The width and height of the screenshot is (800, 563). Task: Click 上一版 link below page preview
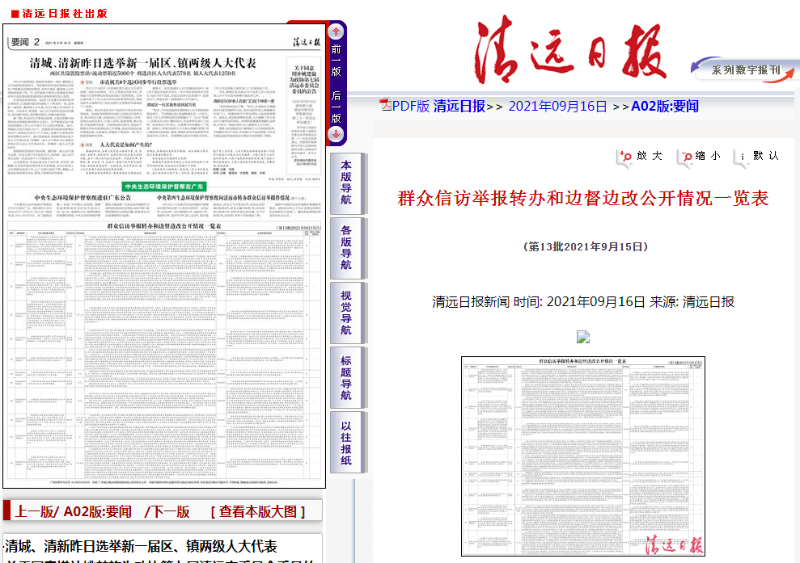(x=34, y=511)
